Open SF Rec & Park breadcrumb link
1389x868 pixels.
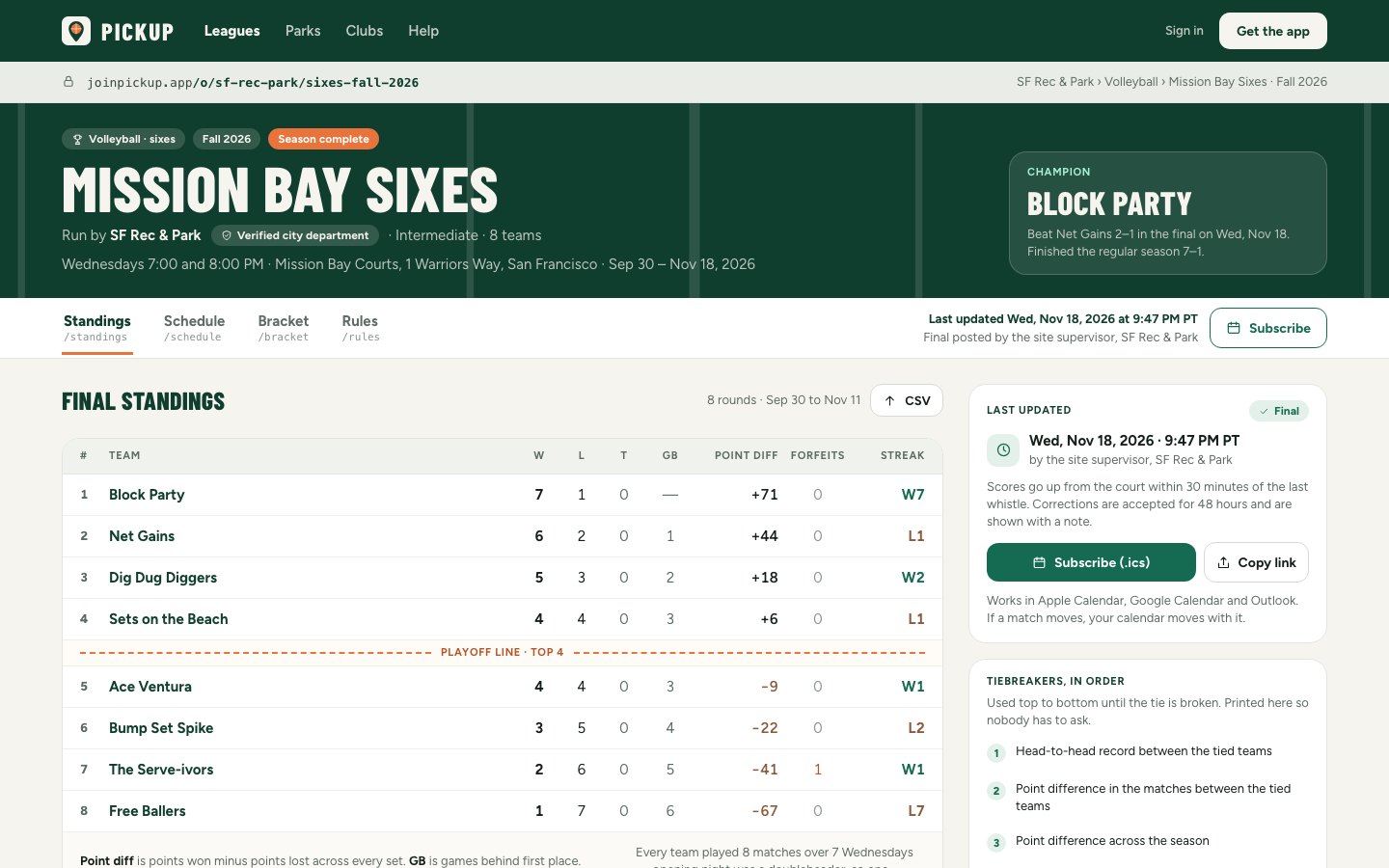tap(1055, 82)
